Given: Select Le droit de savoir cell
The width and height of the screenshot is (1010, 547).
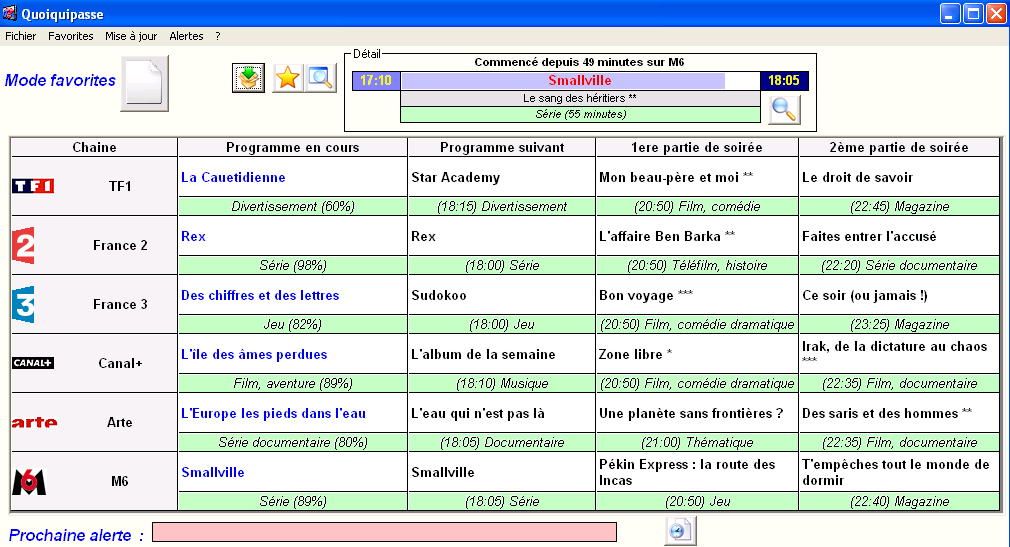Looking at the screenshot, I should click(x=899, y=177).
